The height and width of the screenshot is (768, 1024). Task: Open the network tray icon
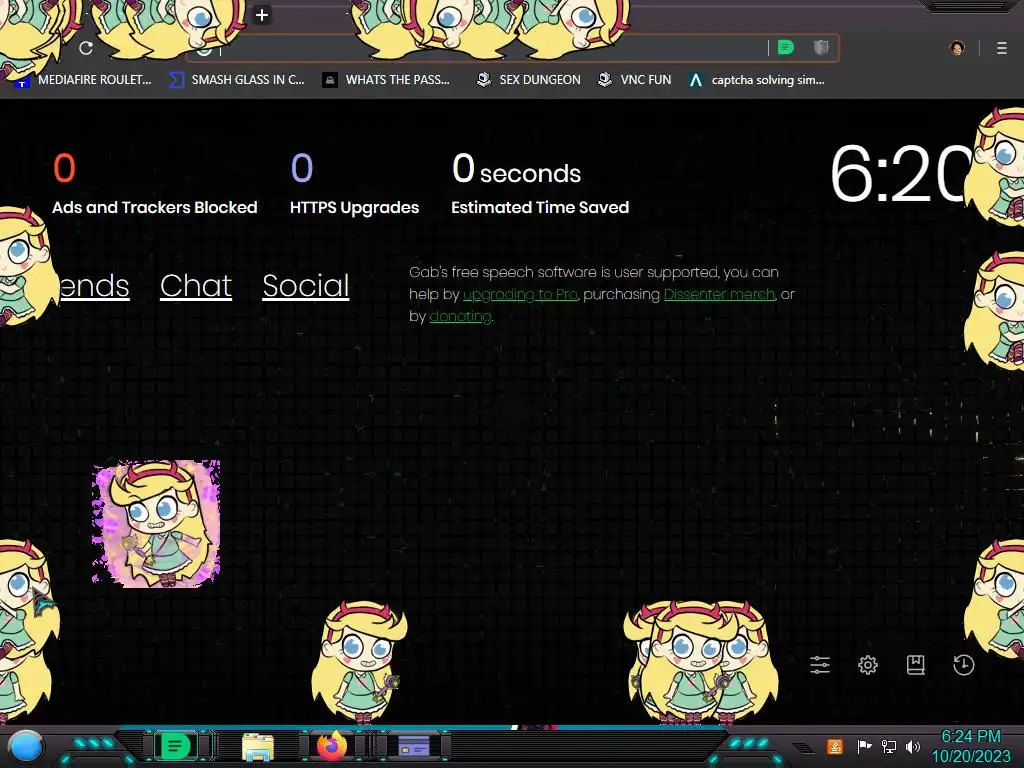[x=889, y=746]
